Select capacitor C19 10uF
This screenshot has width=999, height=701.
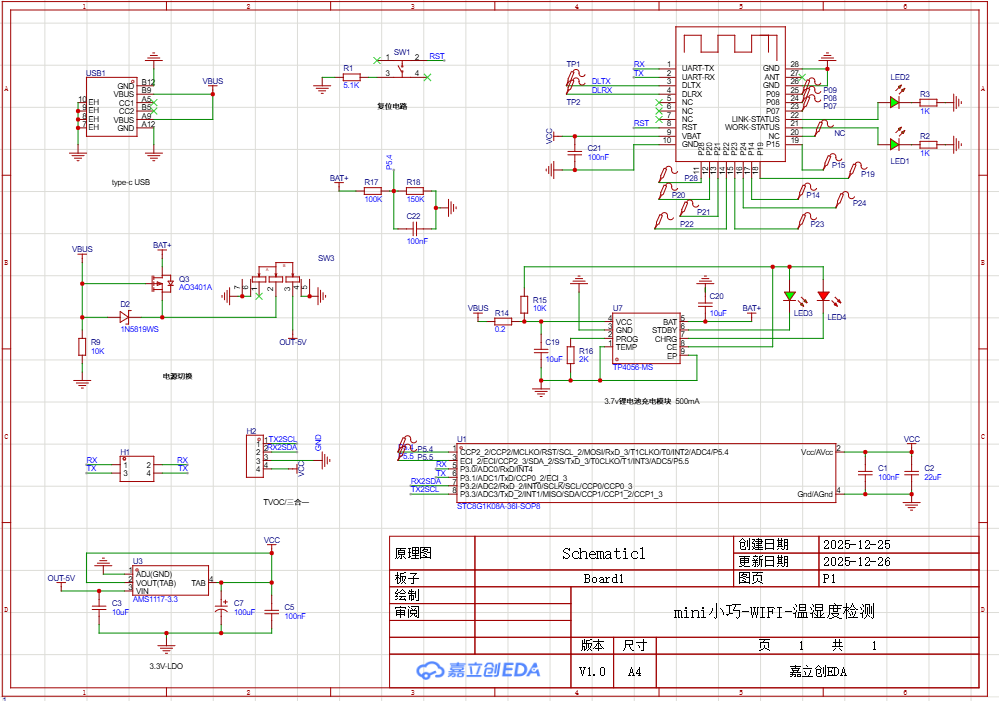point(541,350)
